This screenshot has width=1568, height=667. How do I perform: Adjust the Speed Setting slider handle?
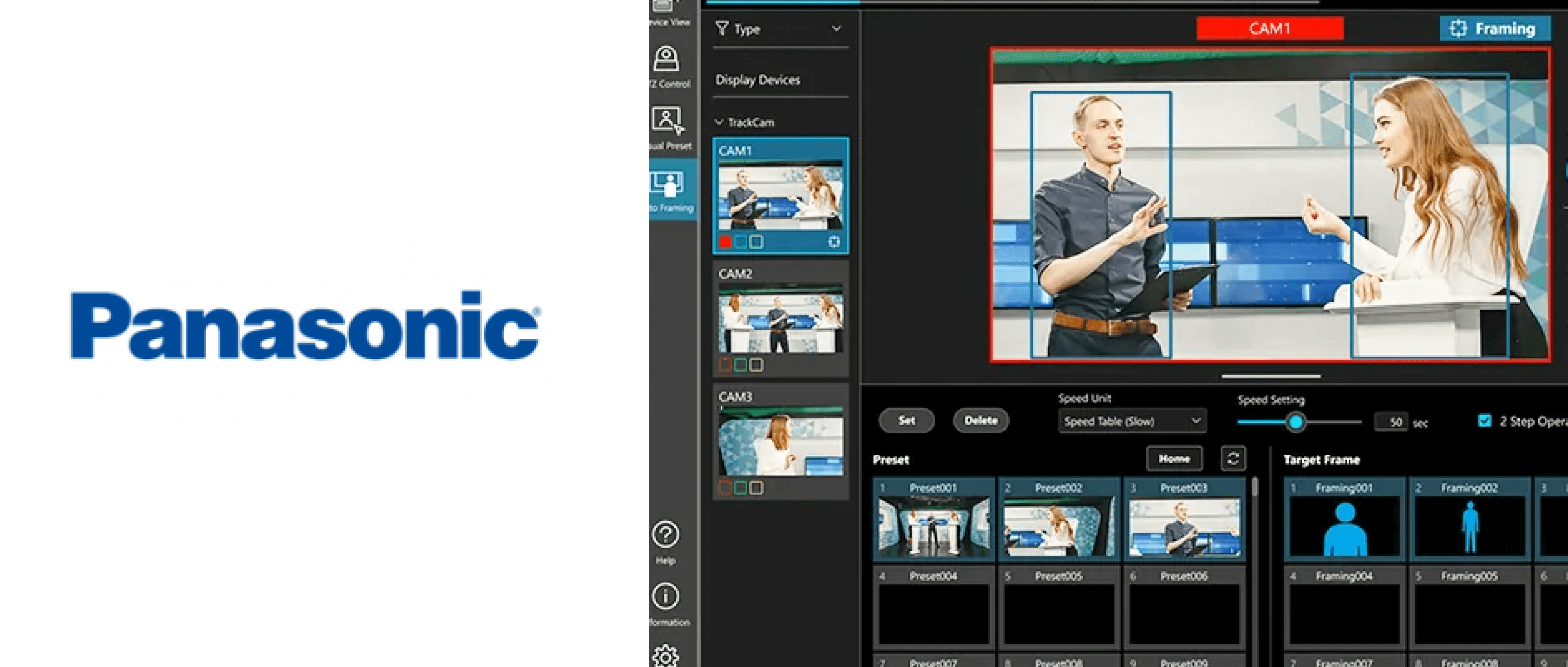pos(1295,422)
